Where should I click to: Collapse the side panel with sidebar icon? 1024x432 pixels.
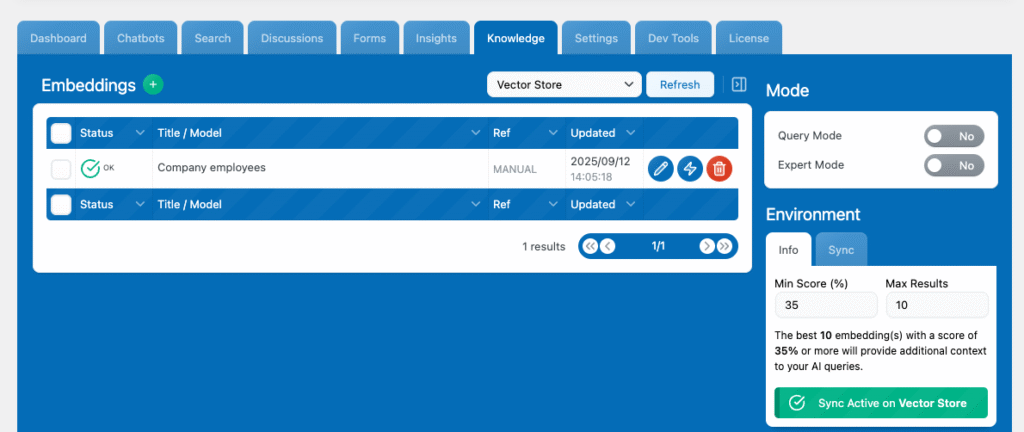[739, 85]
